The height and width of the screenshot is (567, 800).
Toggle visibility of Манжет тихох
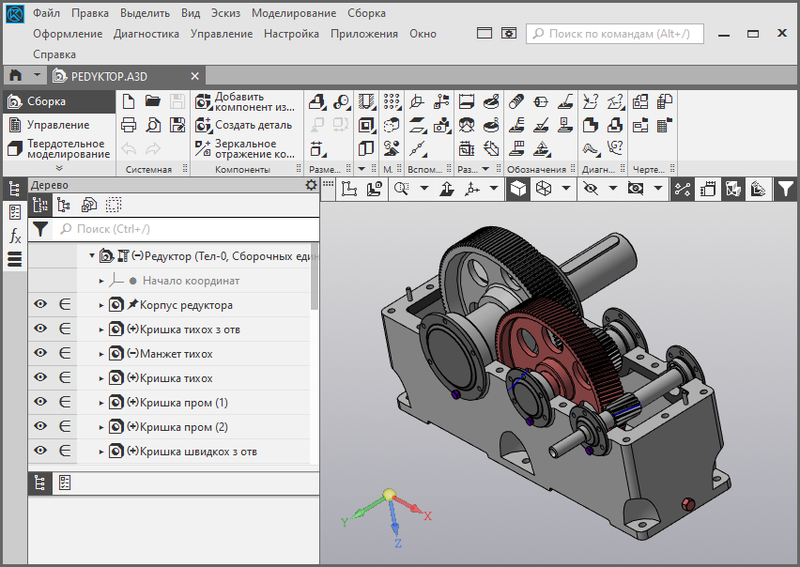pos(40,353)
